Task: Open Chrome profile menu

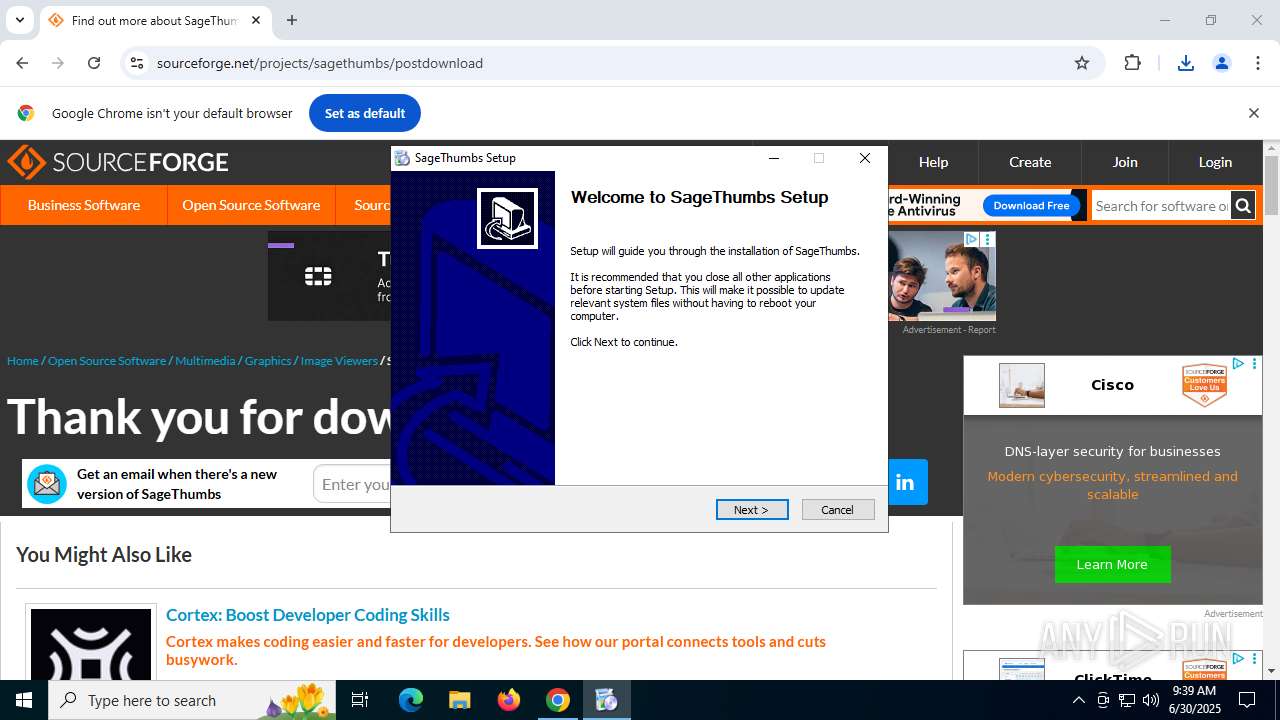Action: tap(1221, 63)
